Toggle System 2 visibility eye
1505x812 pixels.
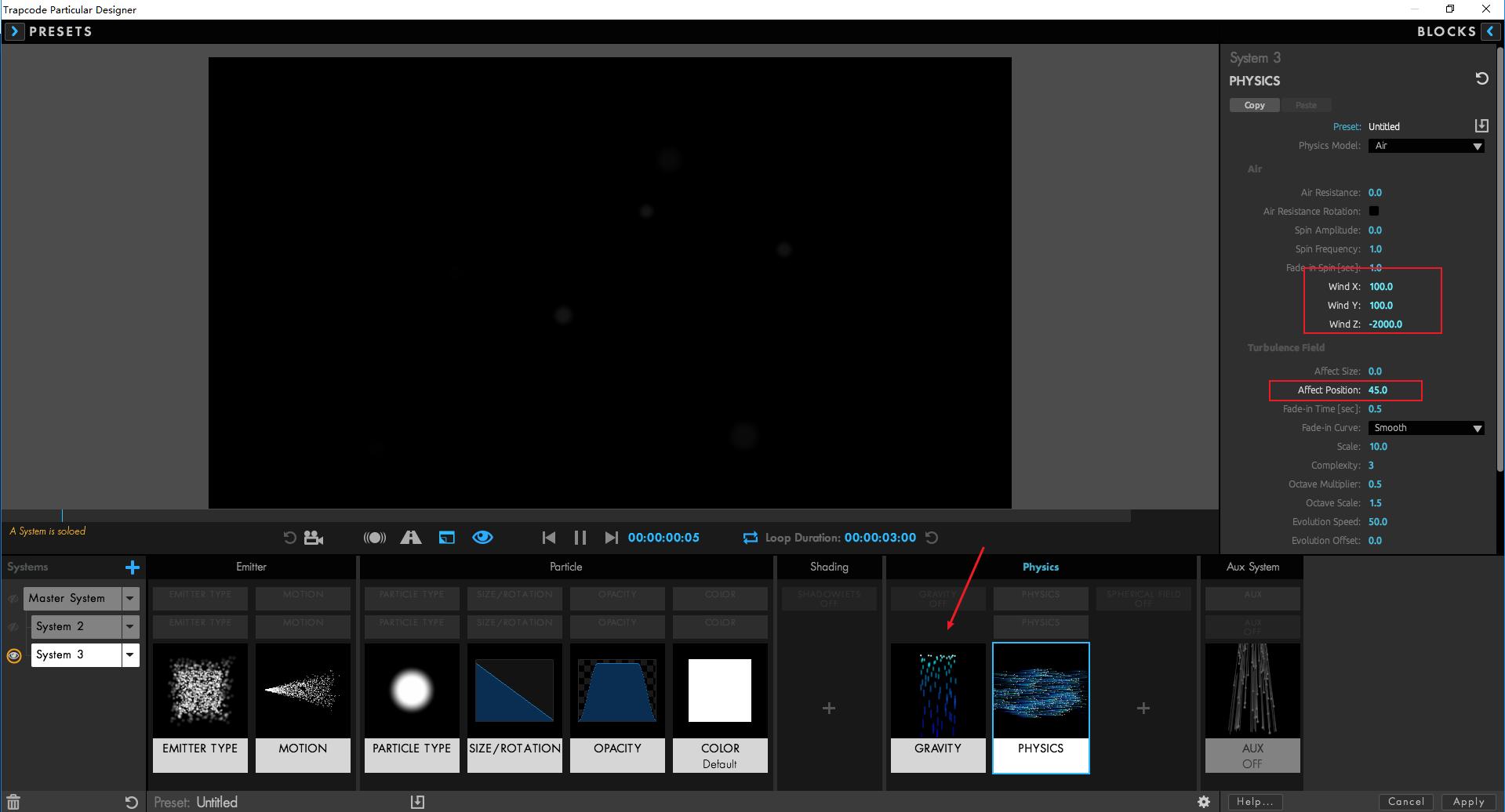(13, 627)
